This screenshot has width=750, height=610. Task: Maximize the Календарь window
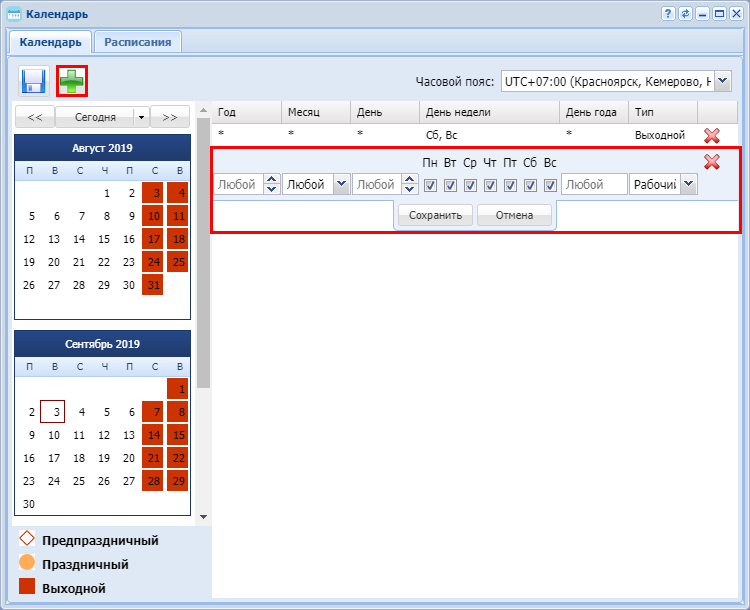click(x=719, y=14)
